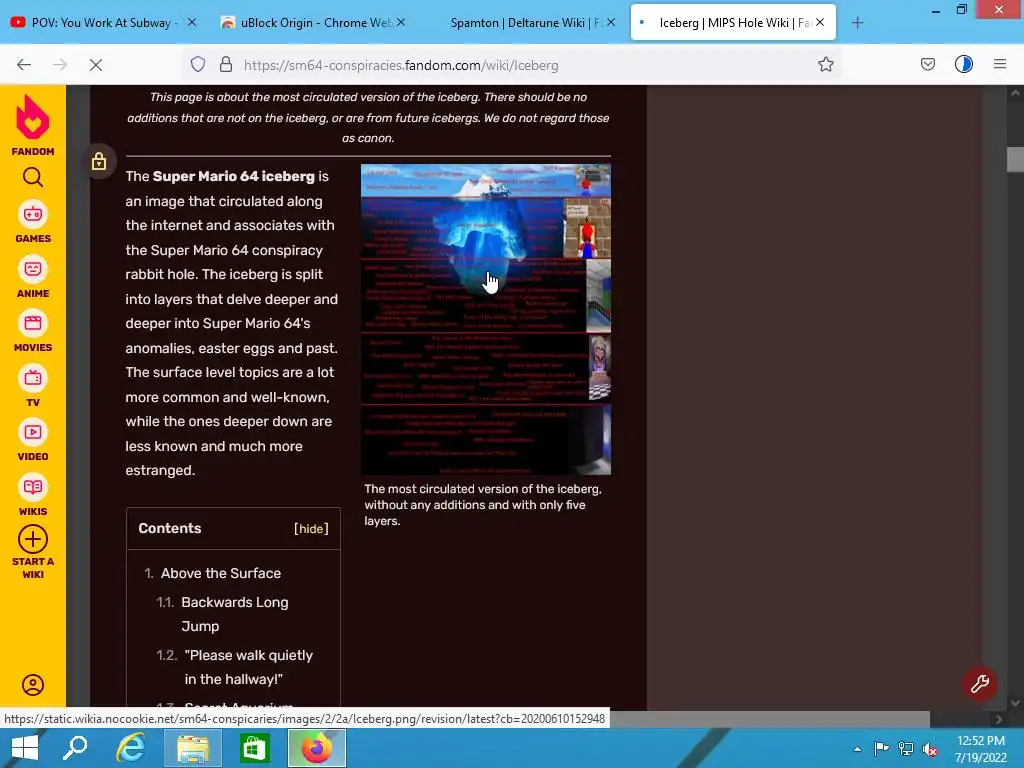Screen dimensions: 1024x768
Task: Switch to the POV: You Work At Subway tab
Action: 103,23
